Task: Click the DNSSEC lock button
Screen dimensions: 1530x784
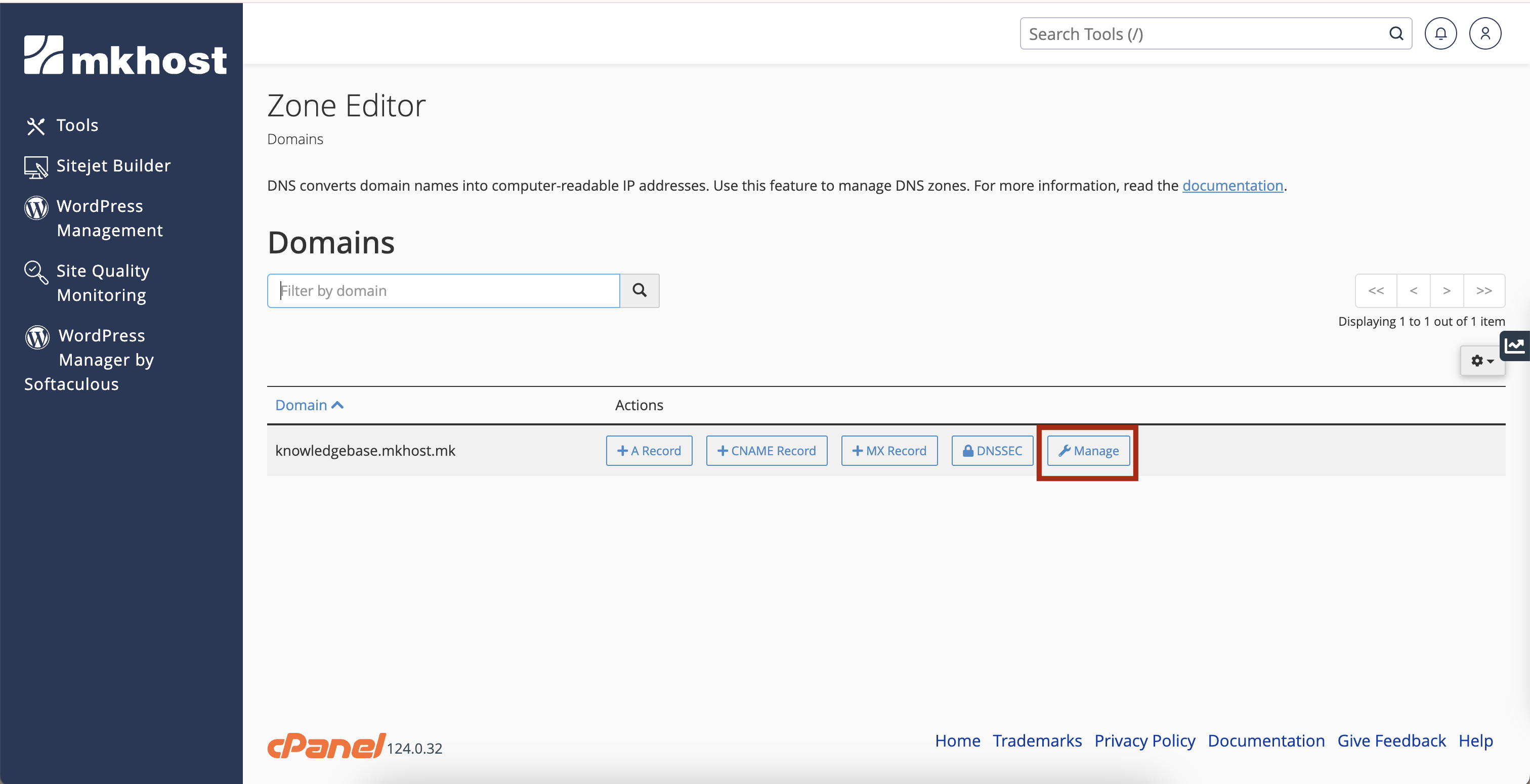Action: click(992, 451)
